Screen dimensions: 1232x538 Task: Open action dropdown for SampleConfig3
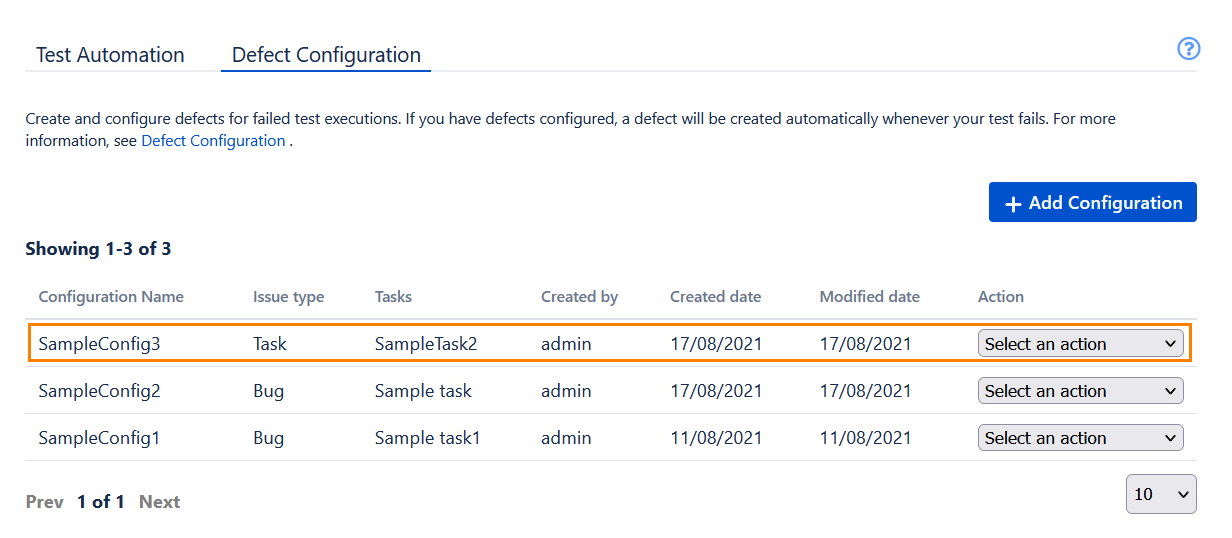[x=1080, y=344]
